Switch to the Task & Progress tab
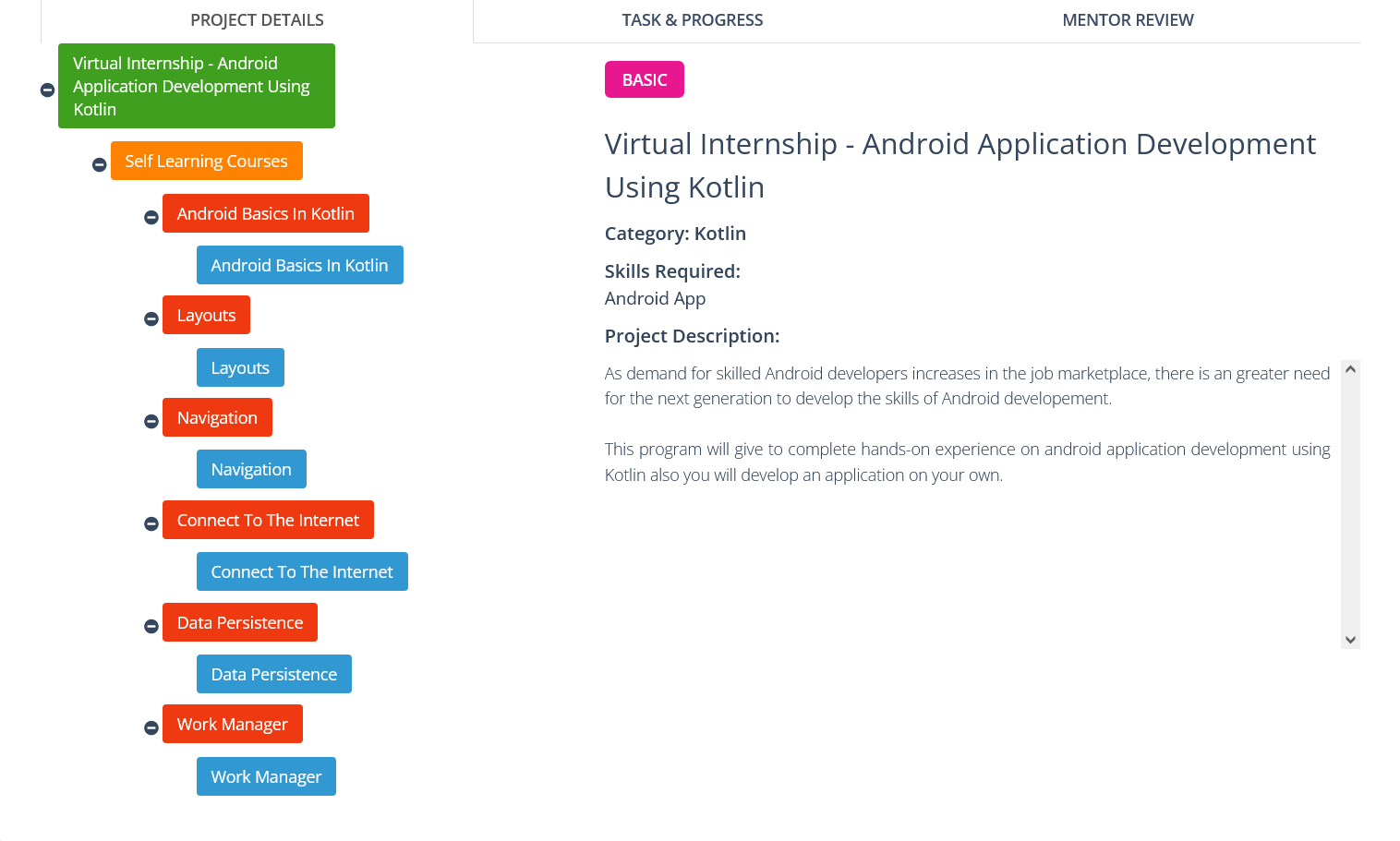1400x841 pixels. [692, 19]
